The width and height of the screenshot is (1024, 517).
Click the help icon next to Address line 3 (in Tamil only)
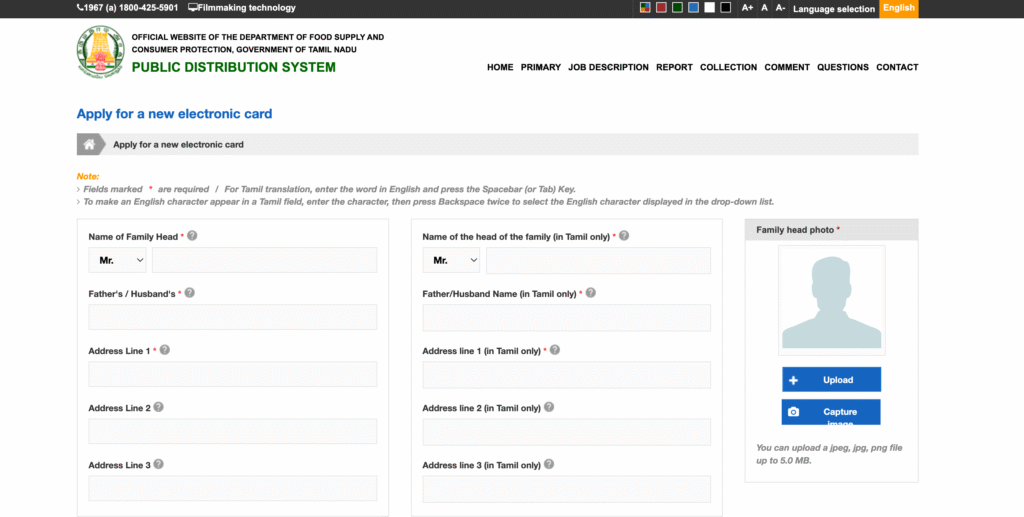tap(548, 464)
